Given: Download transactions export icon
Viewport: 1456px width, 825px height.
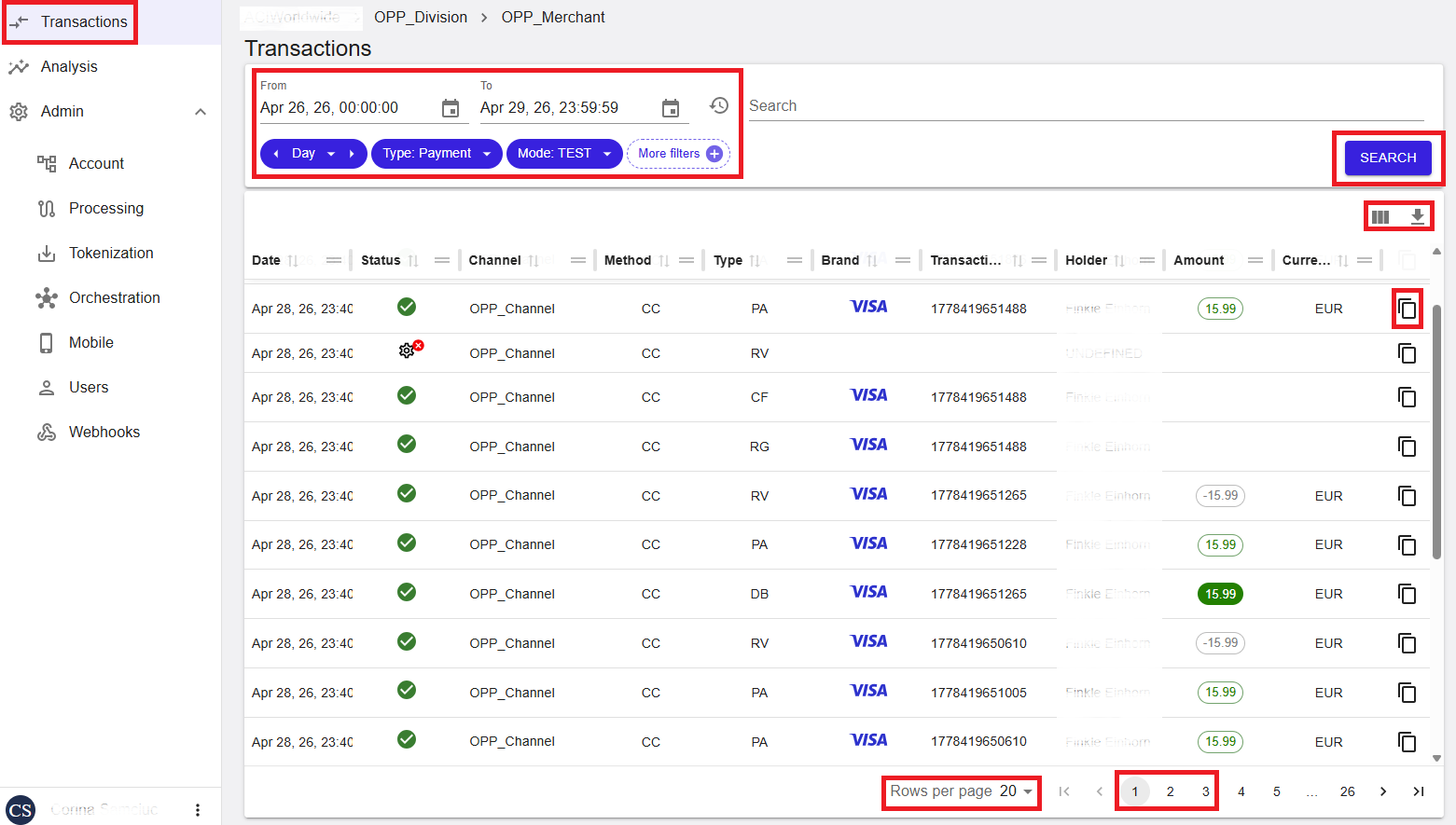Looking at the screenshot, I should [1418, 216].
